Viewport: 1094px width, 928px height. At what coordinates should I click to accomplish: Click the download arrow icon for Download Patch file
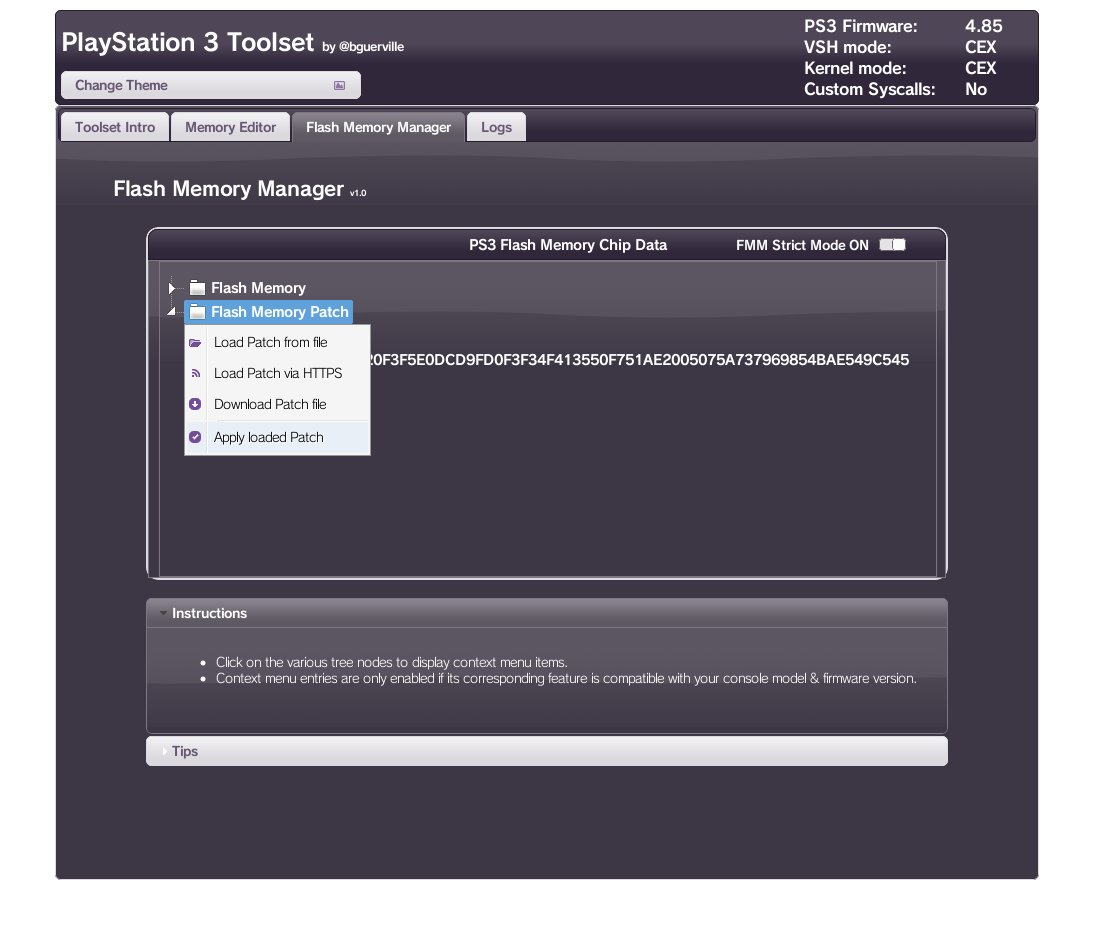[195, 404]
